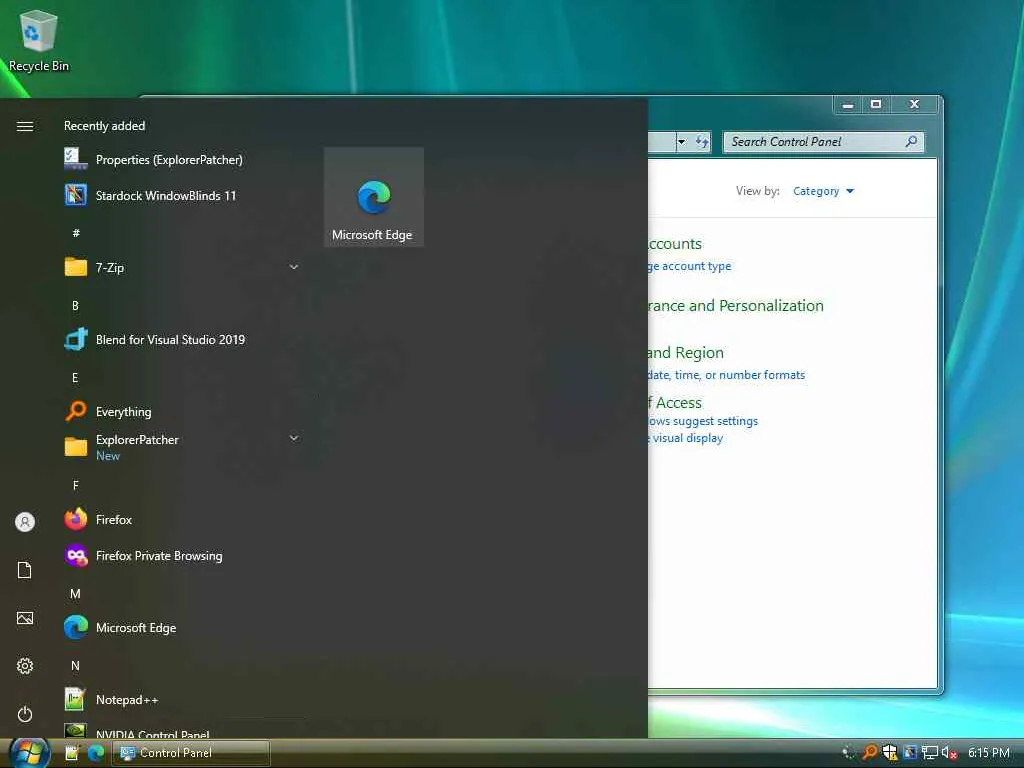Open the account type link in Control Panel
Image resolution: width=1024 pixels, height=768 pixels.
(x=690, y=266)
